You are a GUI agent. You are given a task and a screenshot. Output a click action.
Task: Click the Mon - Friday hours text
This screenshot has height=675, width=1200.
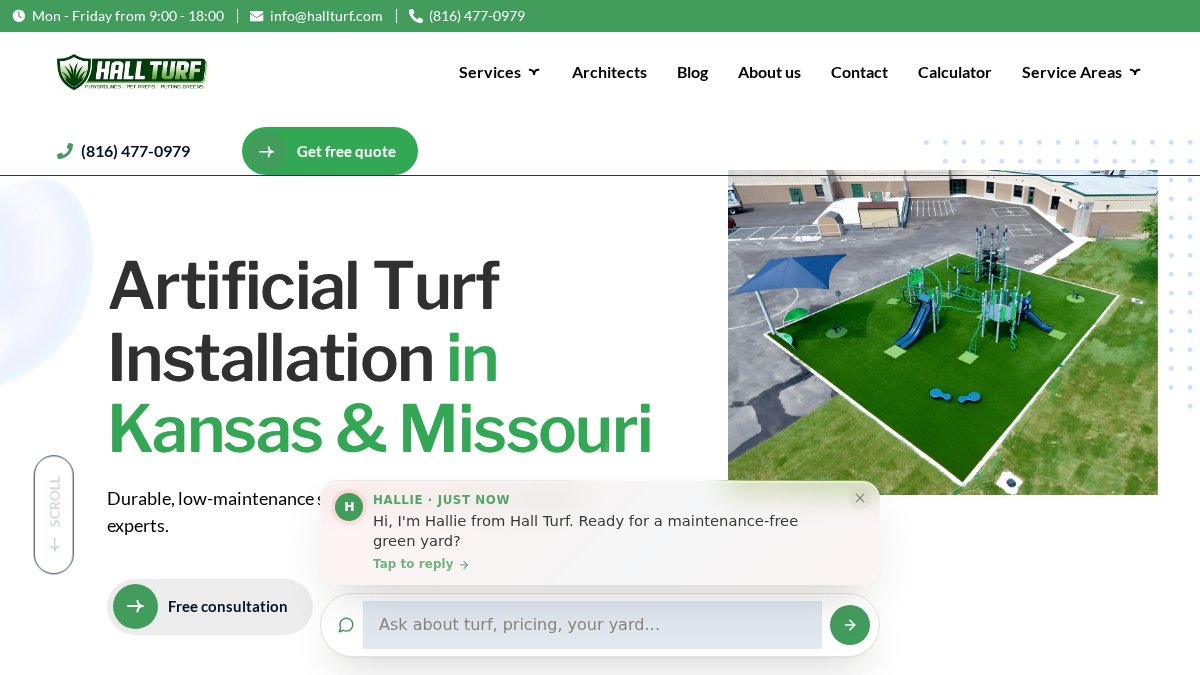128,16
